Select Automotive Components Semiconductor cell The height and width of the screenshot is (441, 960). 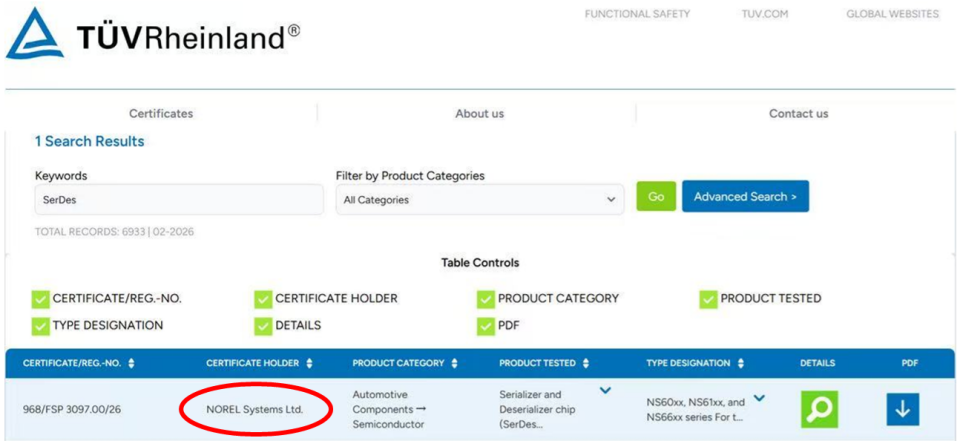(x=389, y=409)
